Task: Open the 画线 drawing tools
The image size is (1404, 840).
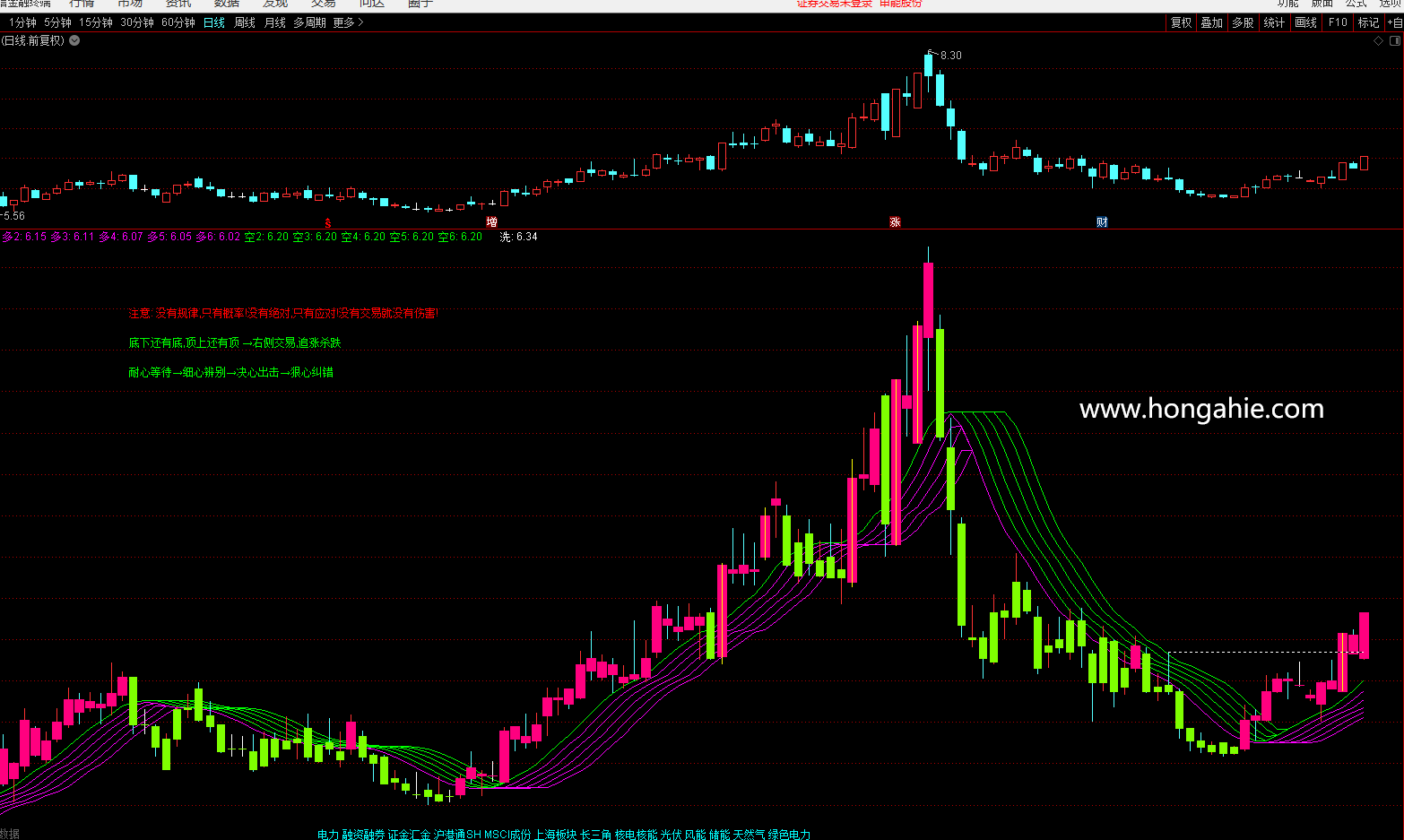Action: pyautogui.click(x=1305, y=22)
